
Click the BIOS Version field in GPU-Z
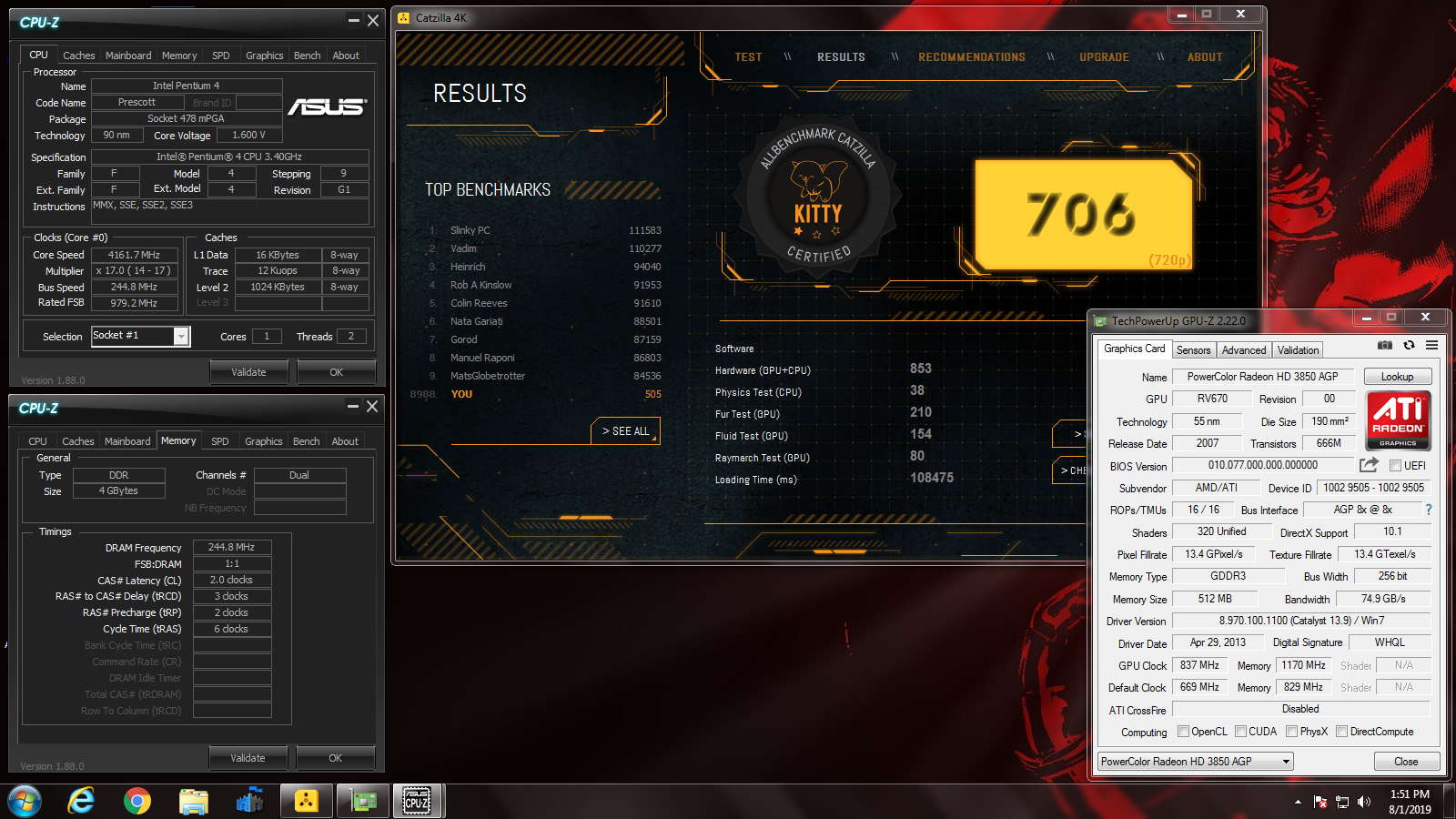point(1262,465)
